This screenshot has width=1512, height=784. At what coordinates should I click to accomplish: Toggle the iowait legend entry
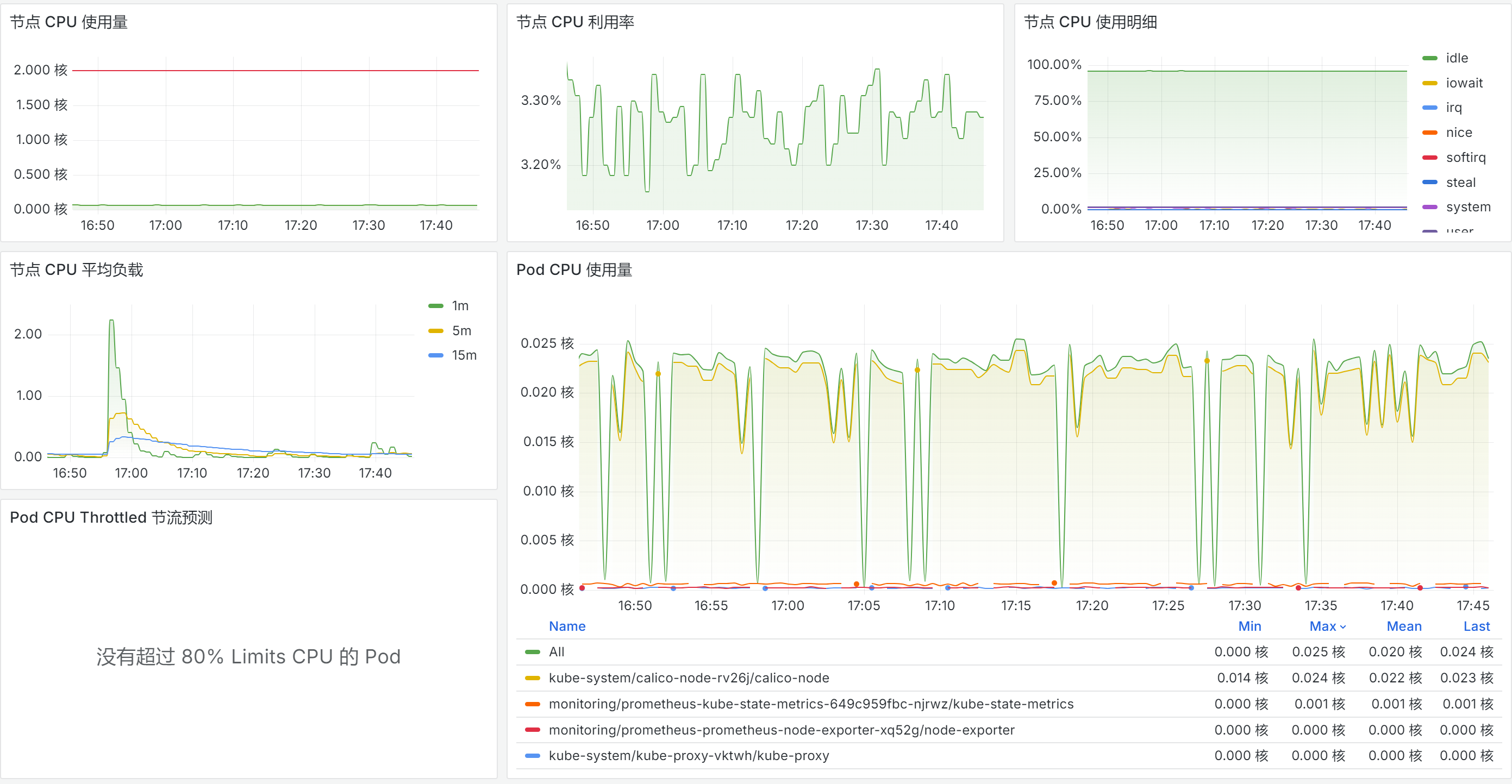(1463, 83)
